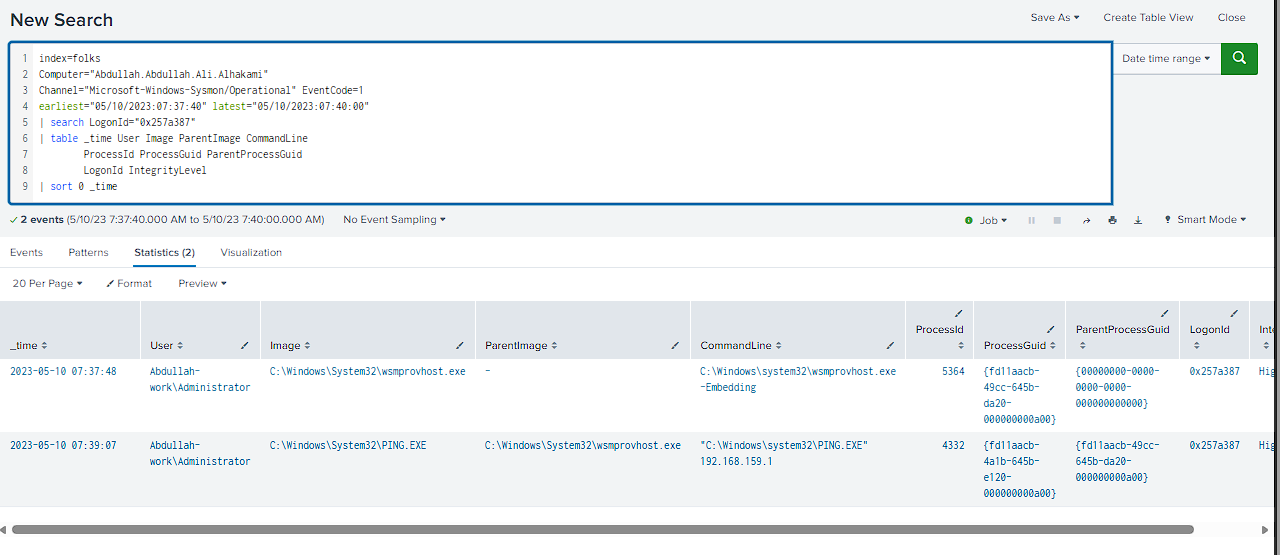The width and height of the screenshot is (1280, 555).
Task: Click the print results icon
Action: (1112, 220)
